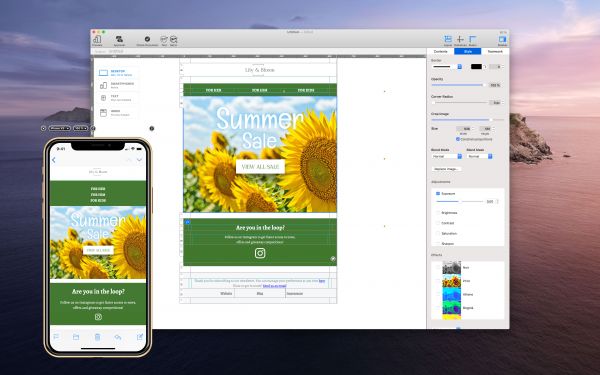The width and height of the screenshot is (600, 375).
Task: Open the right Blend Mode dropdown
Action: click(x=479, y=156)
